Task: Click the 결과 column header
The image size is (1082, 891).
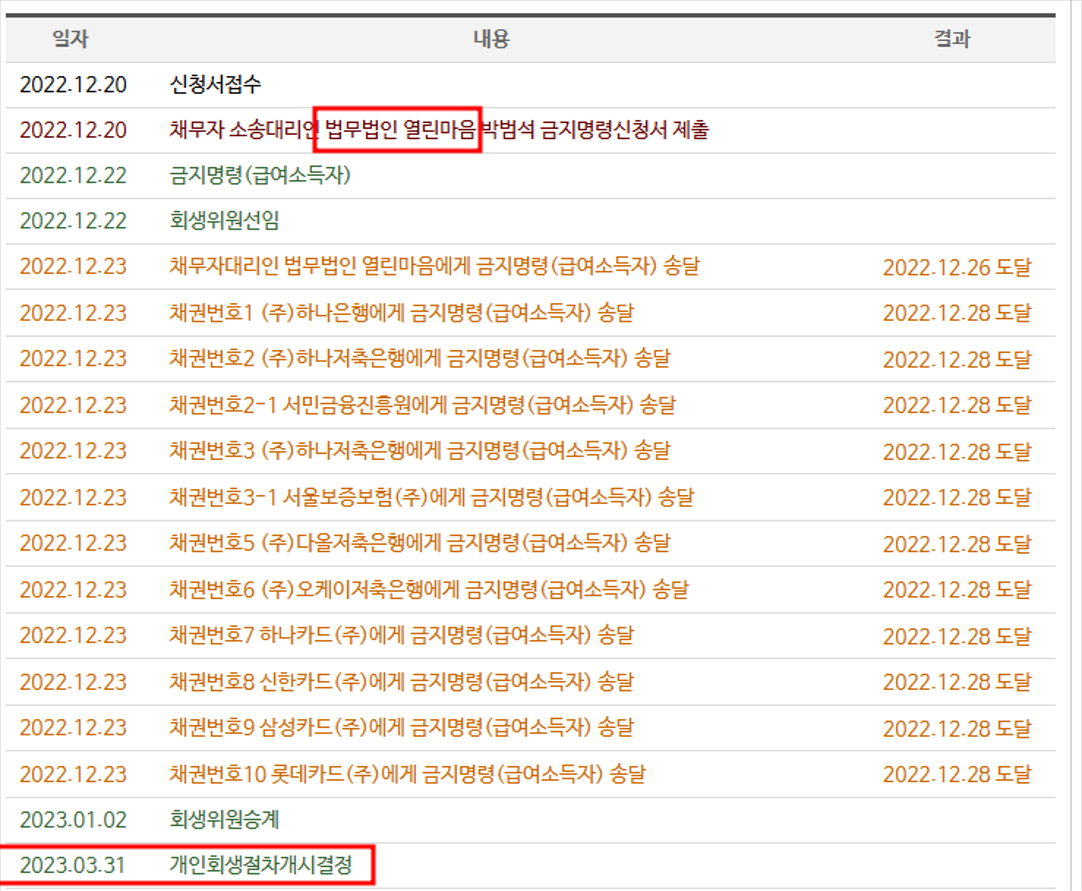Action: click(952, 39)
